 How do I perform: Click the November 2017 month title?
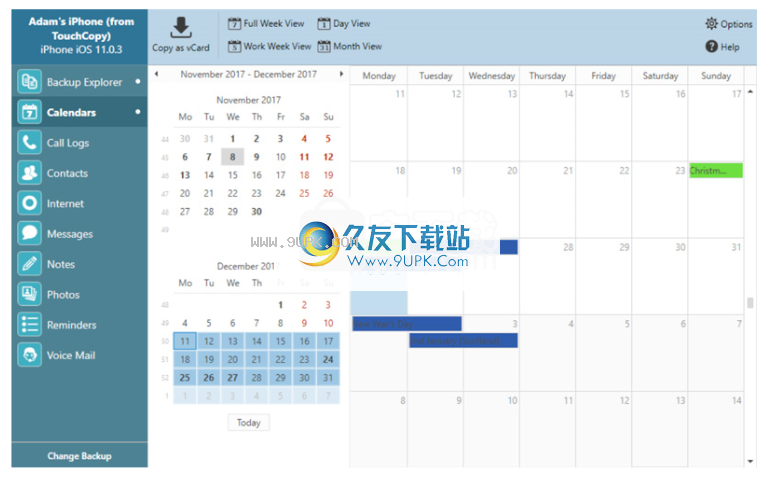click(x=249, y=100)
